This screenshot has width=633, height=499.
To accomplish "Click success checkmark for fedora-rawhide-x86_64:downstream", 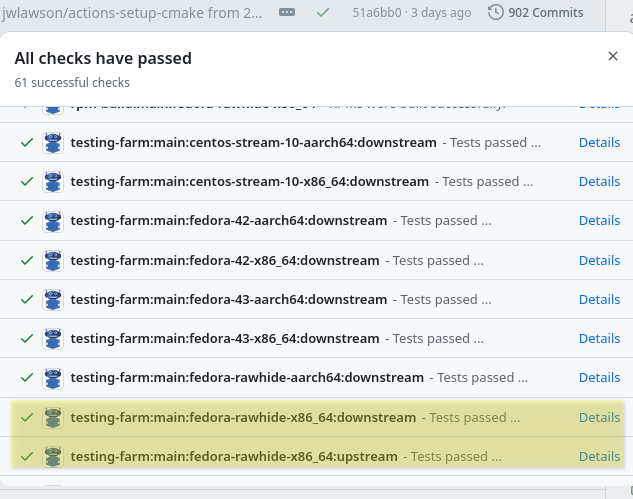I will [x=27, y=417].
